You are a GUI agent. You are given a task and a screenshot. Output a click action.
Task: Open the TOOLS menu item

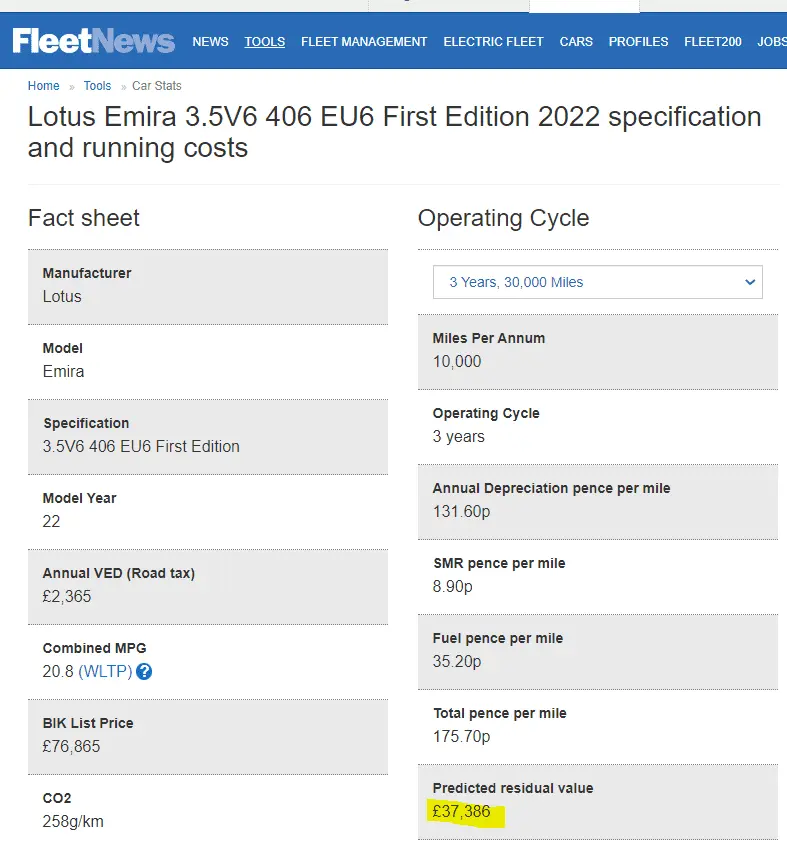point(265,42)
